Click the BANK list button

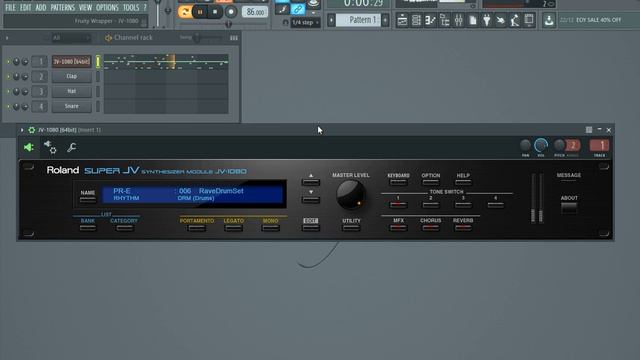pos(88,228)
